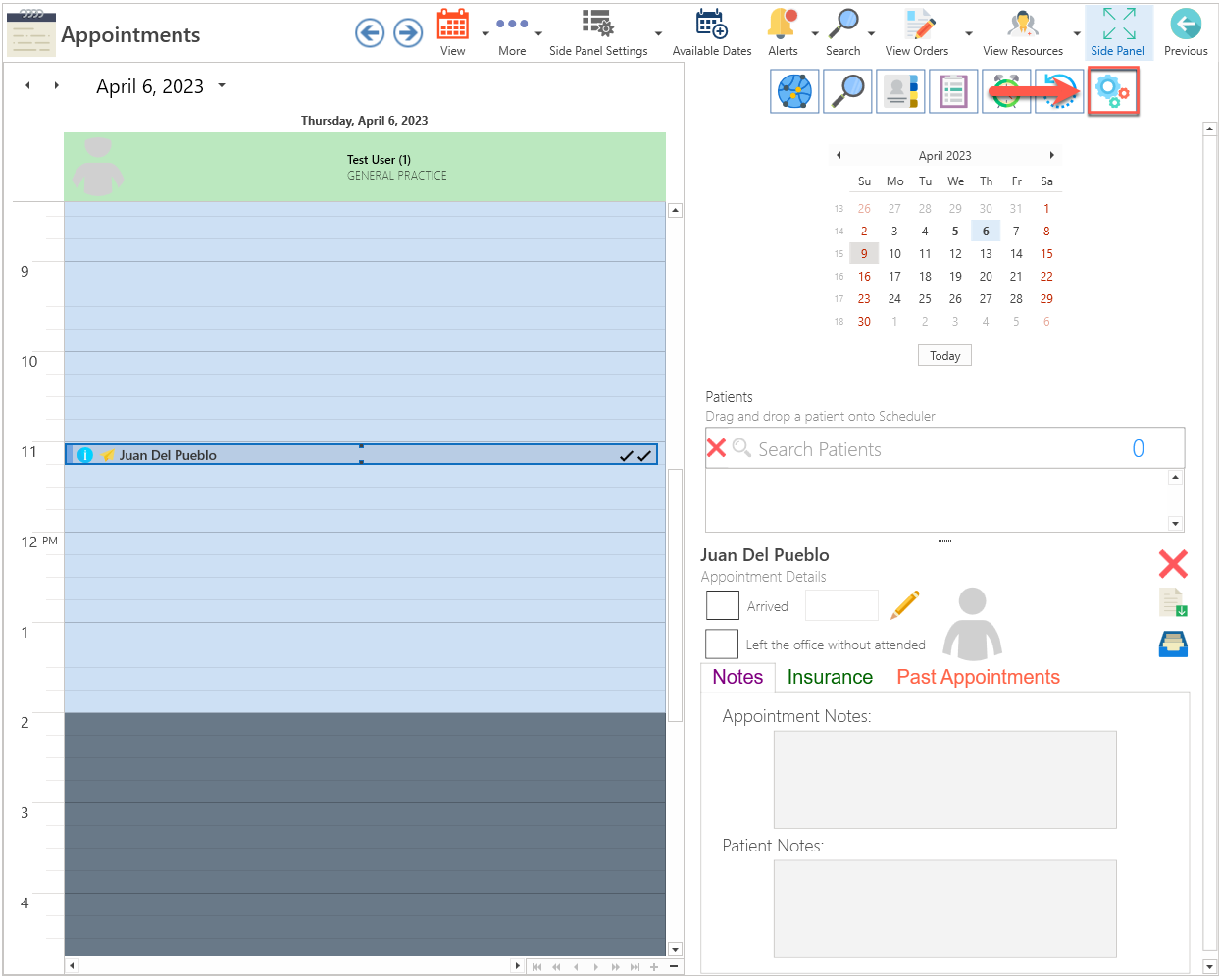
Task: Click the schedule vertical scrollbar thumb
Action: (675, 594)
